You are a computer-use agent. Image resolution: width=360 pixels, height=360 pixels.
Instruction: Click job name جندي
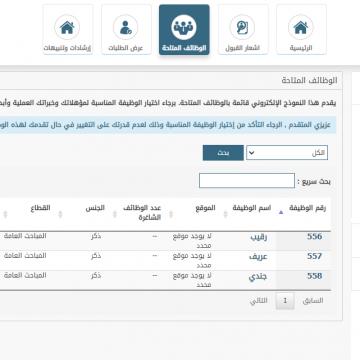click(258, 277)
